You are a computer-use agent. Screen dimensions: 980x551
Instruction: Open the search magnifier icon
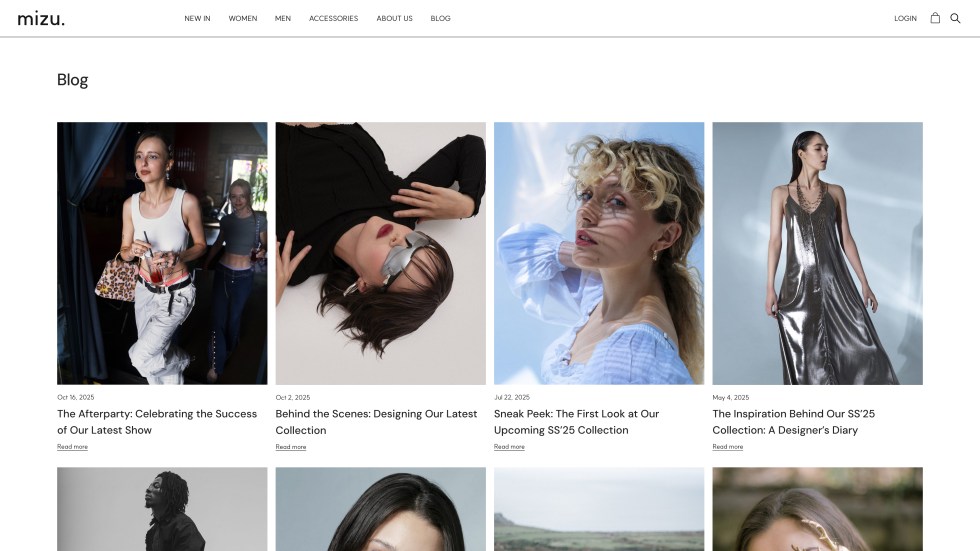point(955,18)
